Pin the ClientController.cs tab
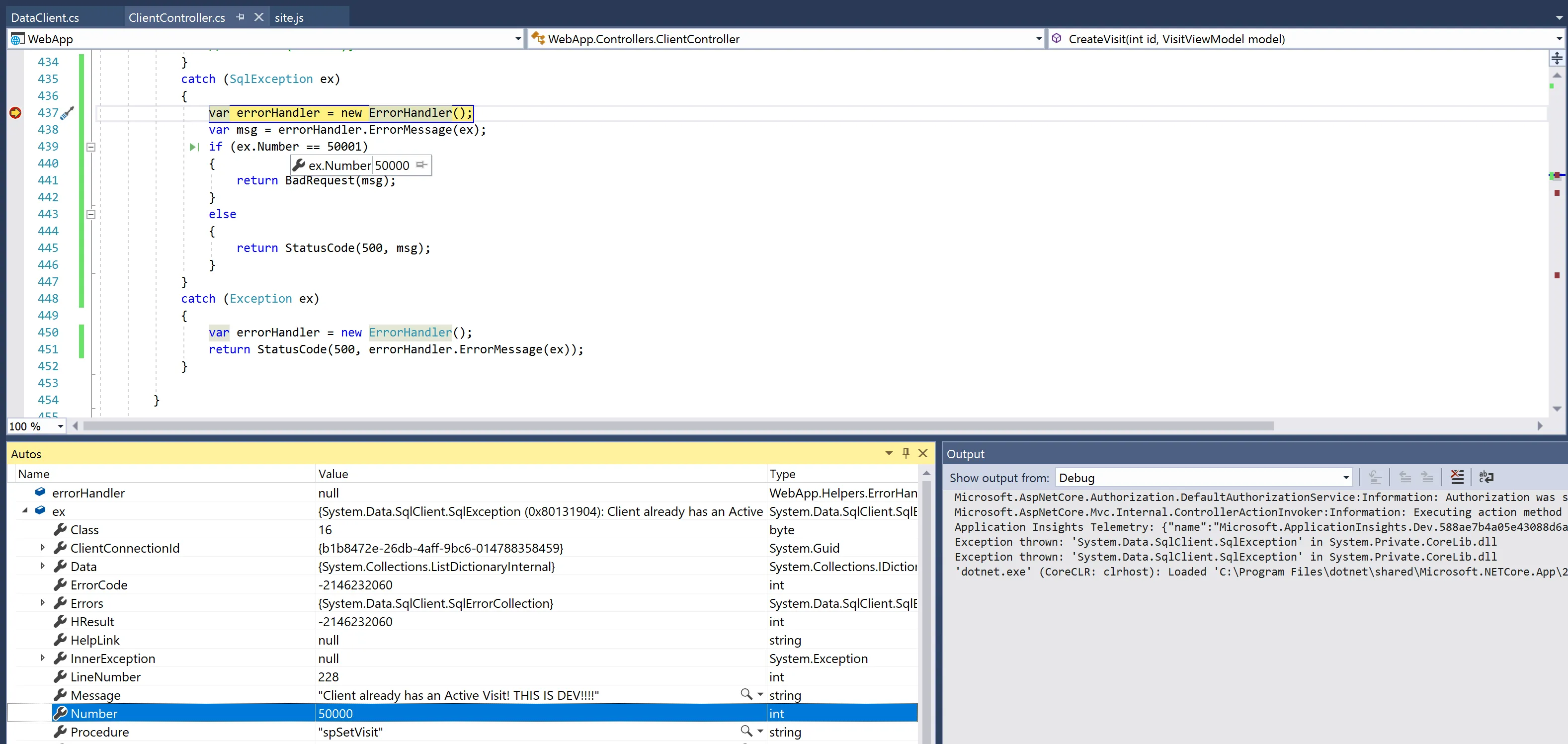 coord(241,17)
